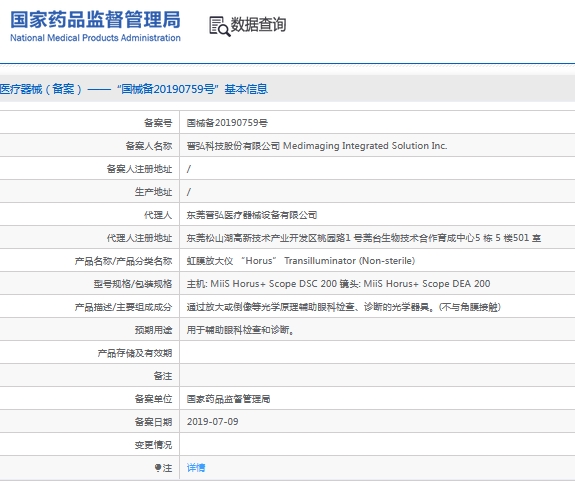This screenshot has height=488, width=575.
Task: Select the 数据查询 header text
Action: click(258, 25)
